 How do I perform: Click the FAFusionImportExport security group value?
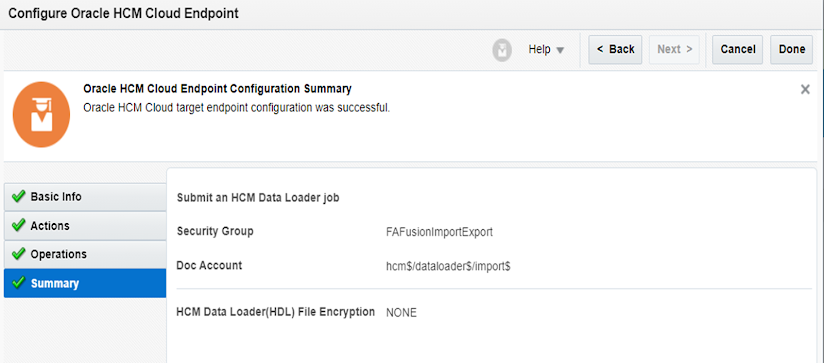coord(439,232)
